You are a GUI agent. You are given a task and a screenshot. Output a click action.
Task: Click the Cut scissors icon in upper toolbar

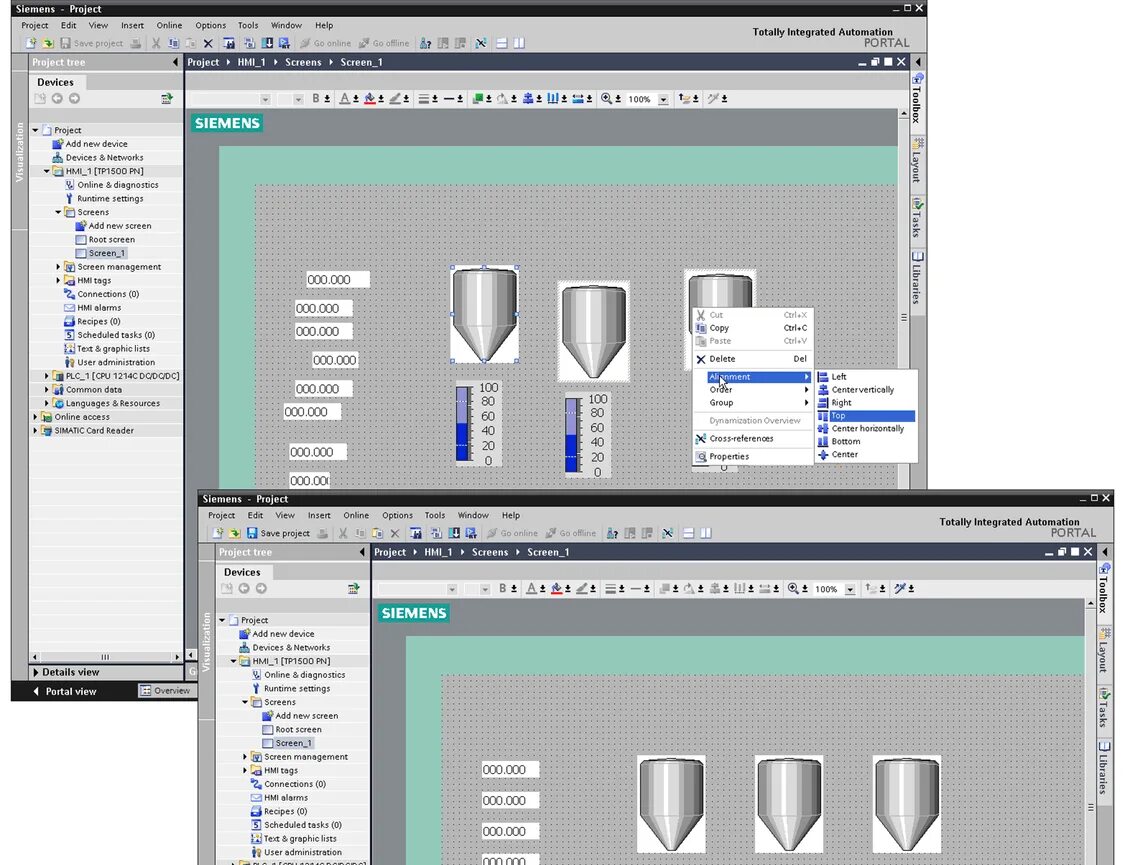pos(156,43)
